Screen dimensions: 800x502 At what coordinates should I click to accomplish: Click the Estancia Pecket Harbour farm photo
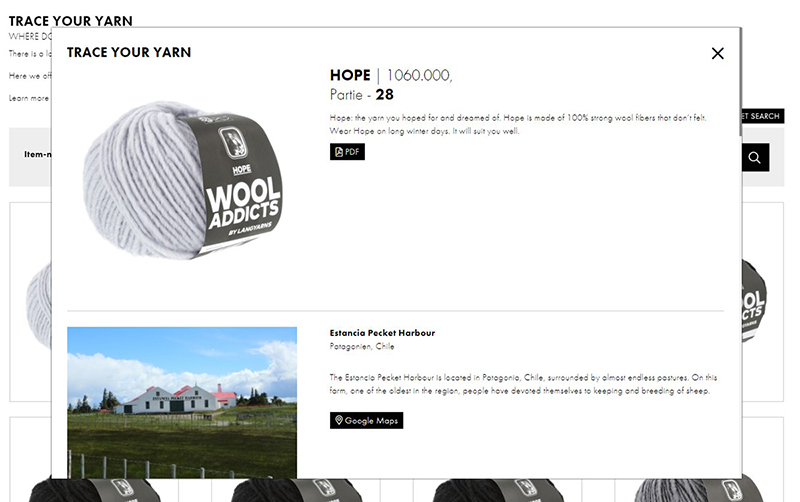[182, 403]
